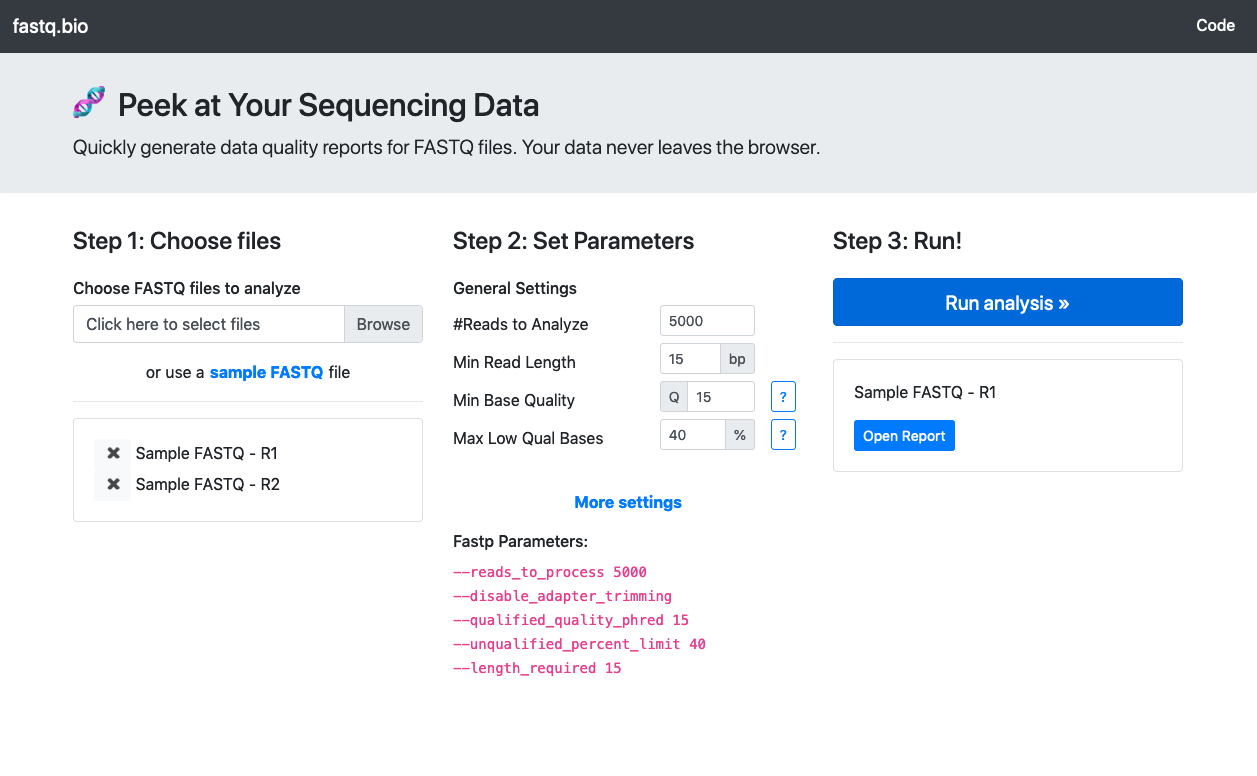Image resolution: width=1257 pixels, height=776 pixels.
Task: Click the Browse button
Action: click(x=383, y=324)
